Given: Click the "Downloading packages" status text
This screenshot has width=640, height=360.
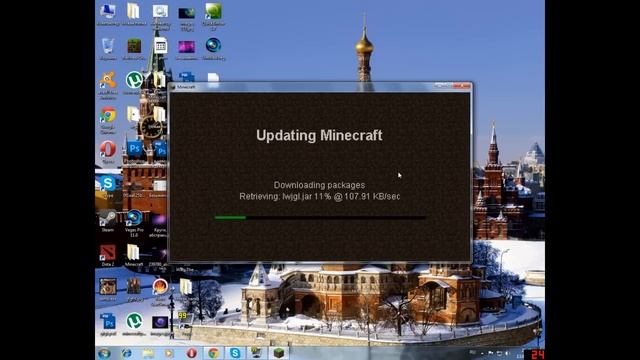Looking at the screenshot, I should [x=319, y=185].
